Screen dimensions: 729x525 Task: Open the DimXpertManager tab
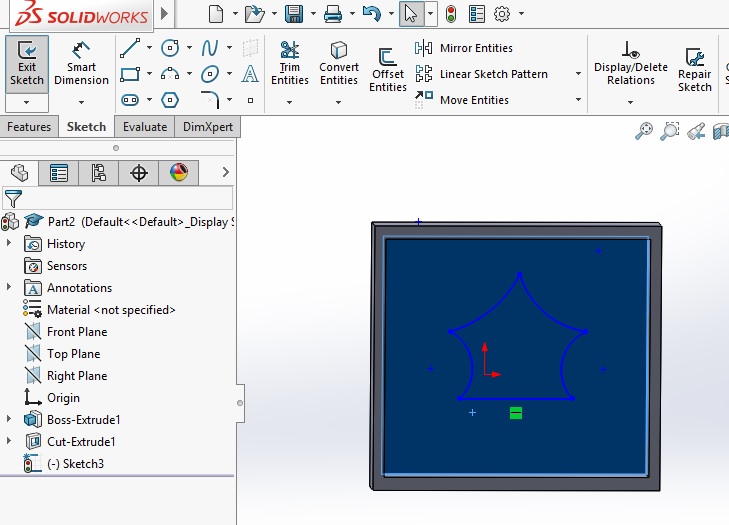click(x=139, y=173)
